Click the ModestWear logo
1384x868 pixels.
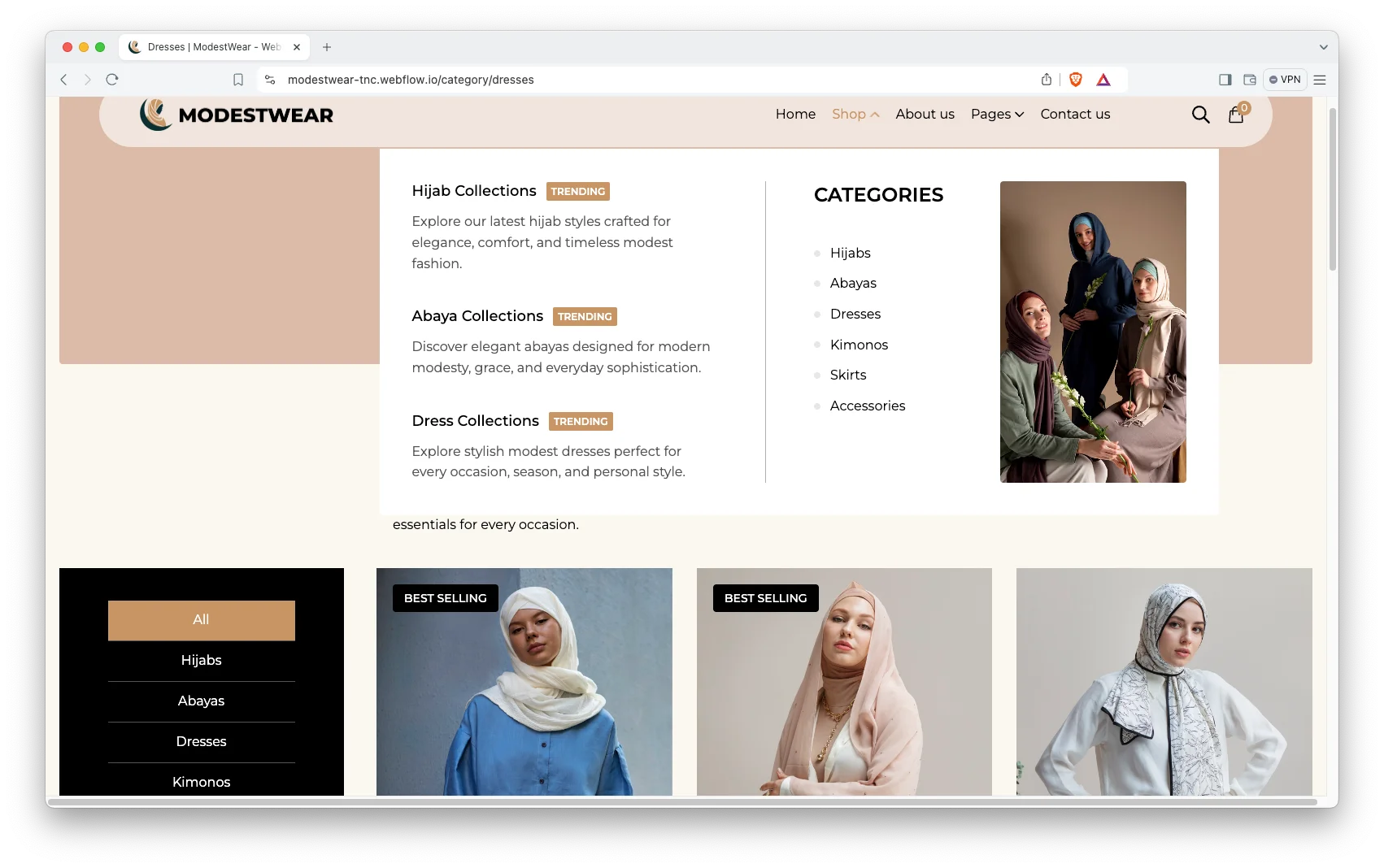[x=237, y=115]
